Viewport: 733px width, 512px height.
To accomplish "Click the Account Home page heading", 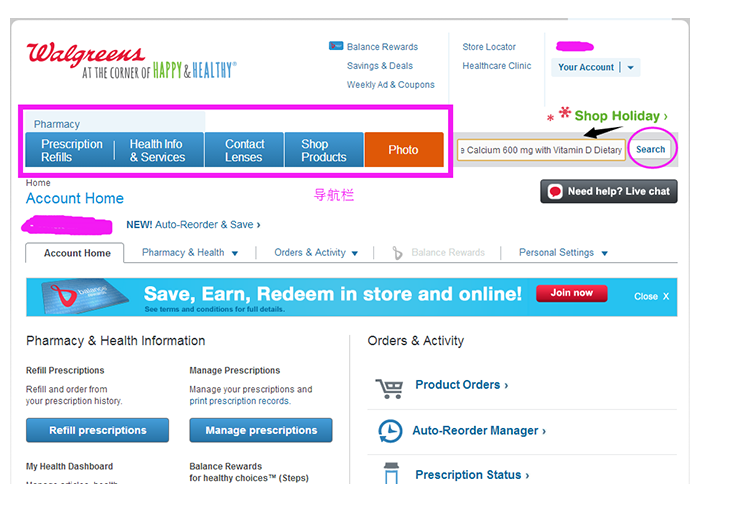I will (75, 198).
